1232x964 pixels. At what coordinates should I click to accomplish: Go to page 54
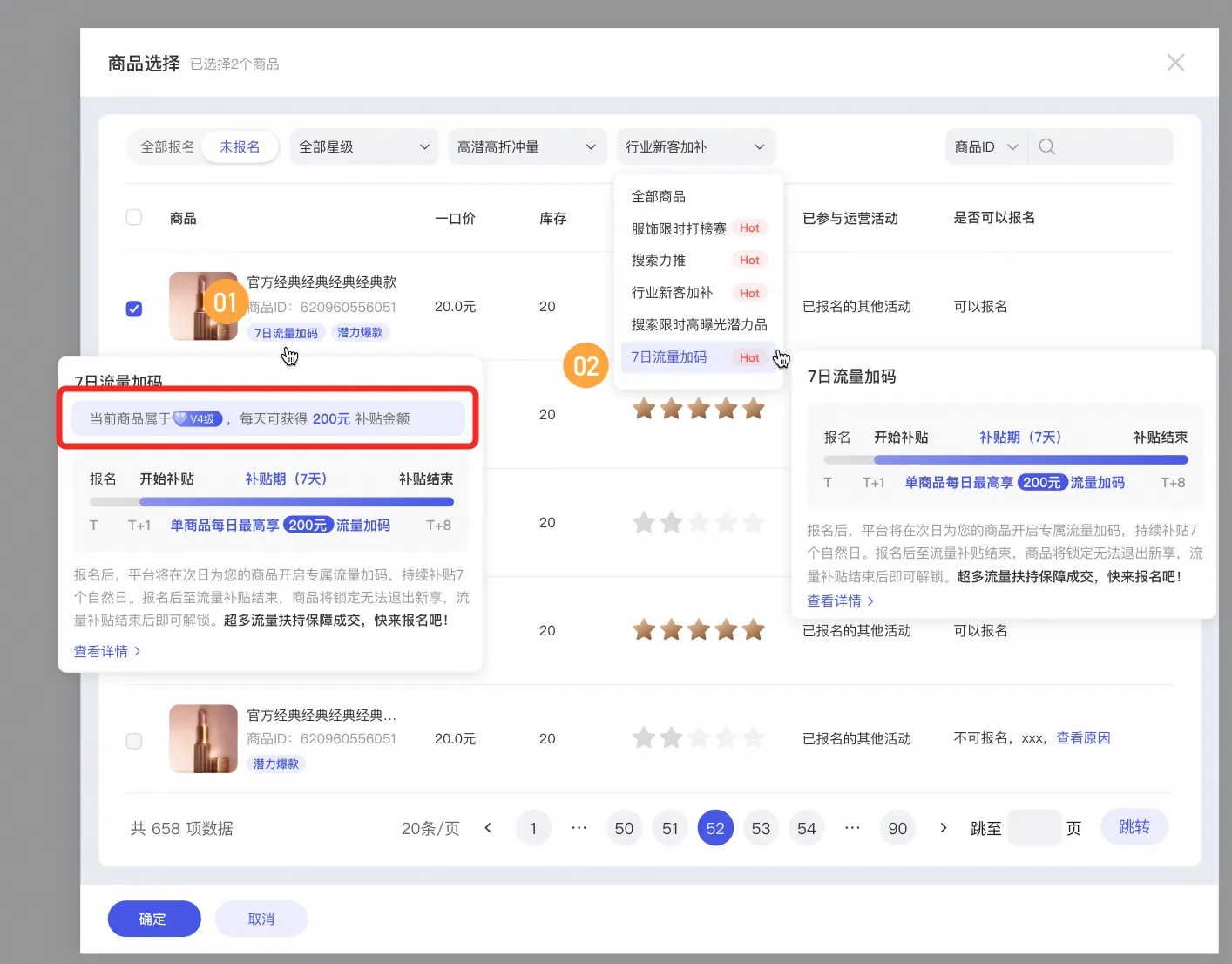[807, 828]
